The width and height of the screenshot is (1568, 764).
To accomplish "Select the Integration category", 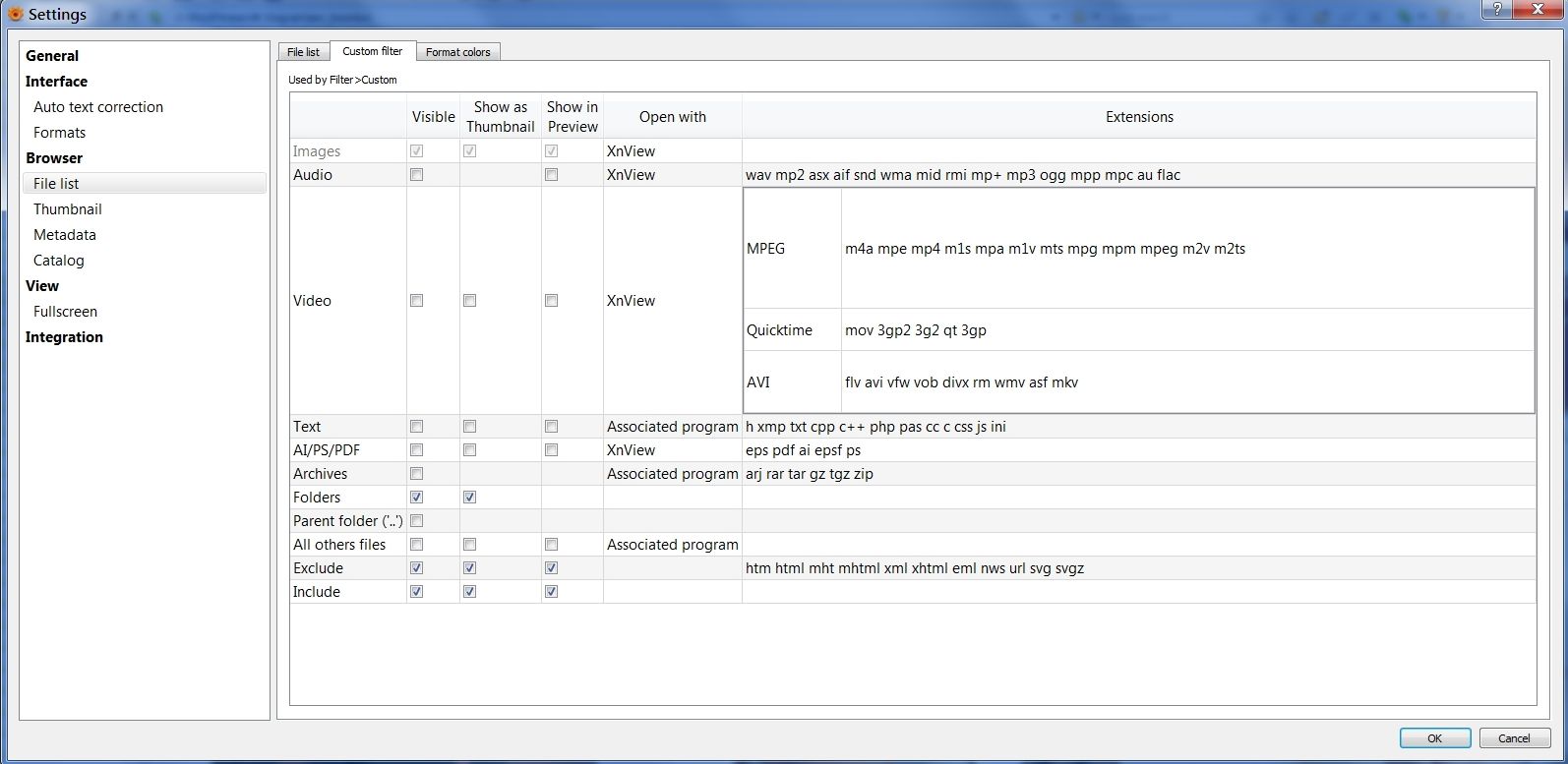I will (x=64, y=337).
